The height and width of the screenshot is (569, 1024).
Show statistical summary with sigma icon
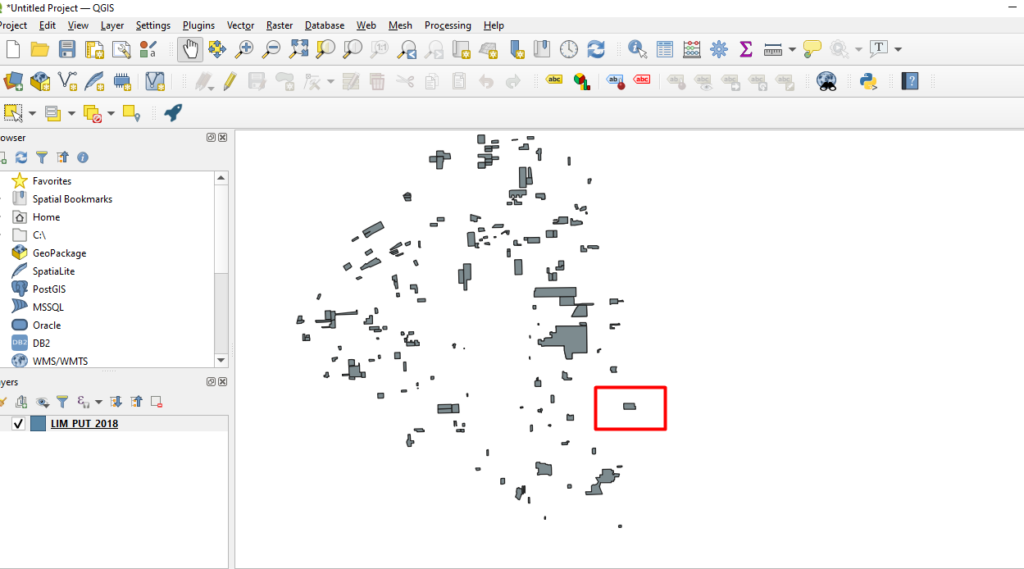click(746, 48)
